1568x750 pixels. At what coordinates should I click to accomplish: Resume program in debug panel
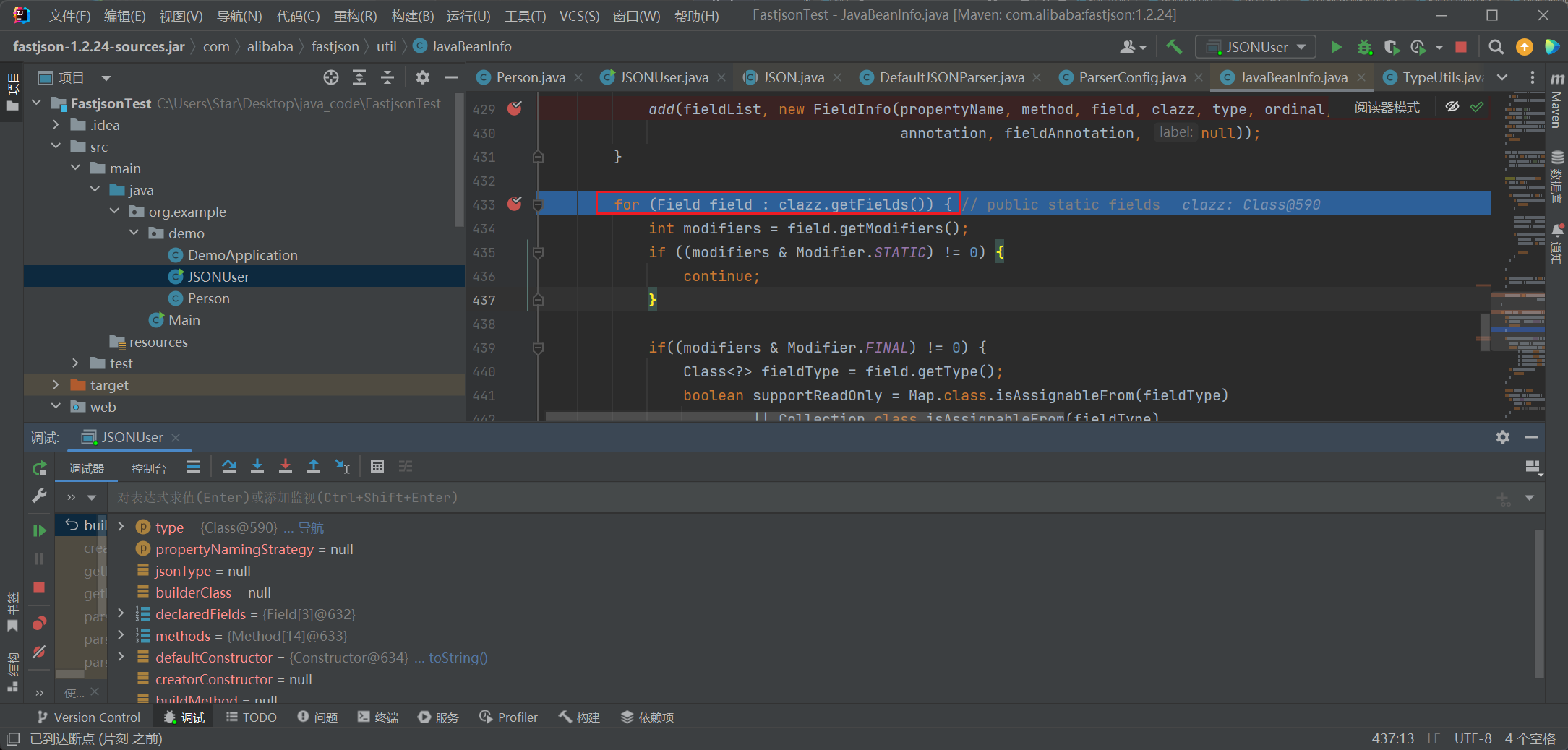point(39,530)
